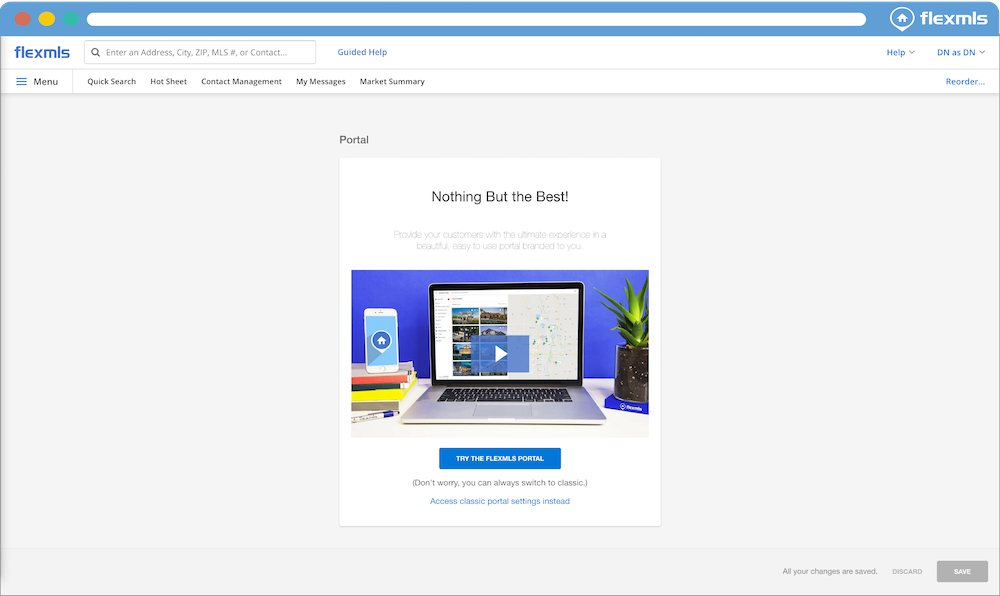Click the search magnifier icon
This screenshot has width=1000, height=596.
coord(96,52)
